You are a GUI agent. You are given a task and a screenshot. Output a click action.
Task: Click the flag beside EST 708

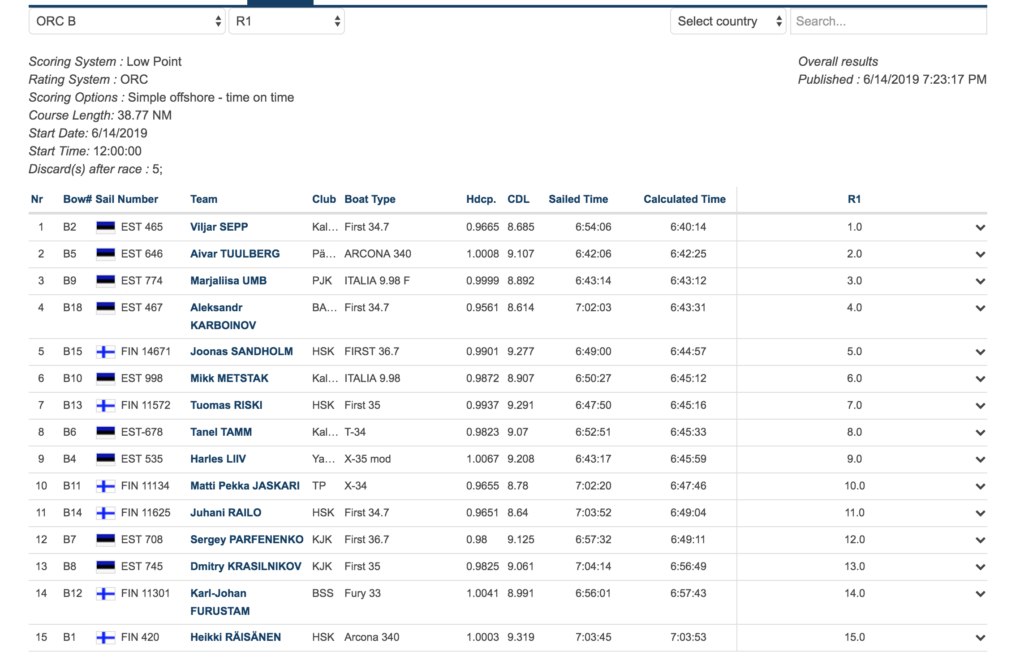coord(105,540)
